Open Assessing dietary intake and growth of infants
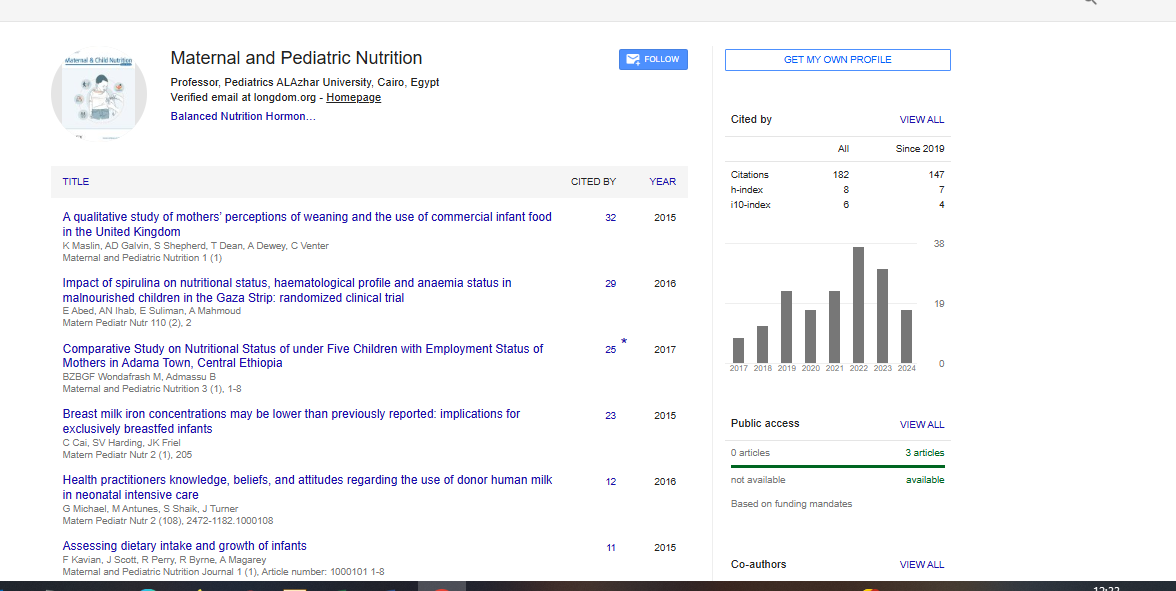 (184, 546)
